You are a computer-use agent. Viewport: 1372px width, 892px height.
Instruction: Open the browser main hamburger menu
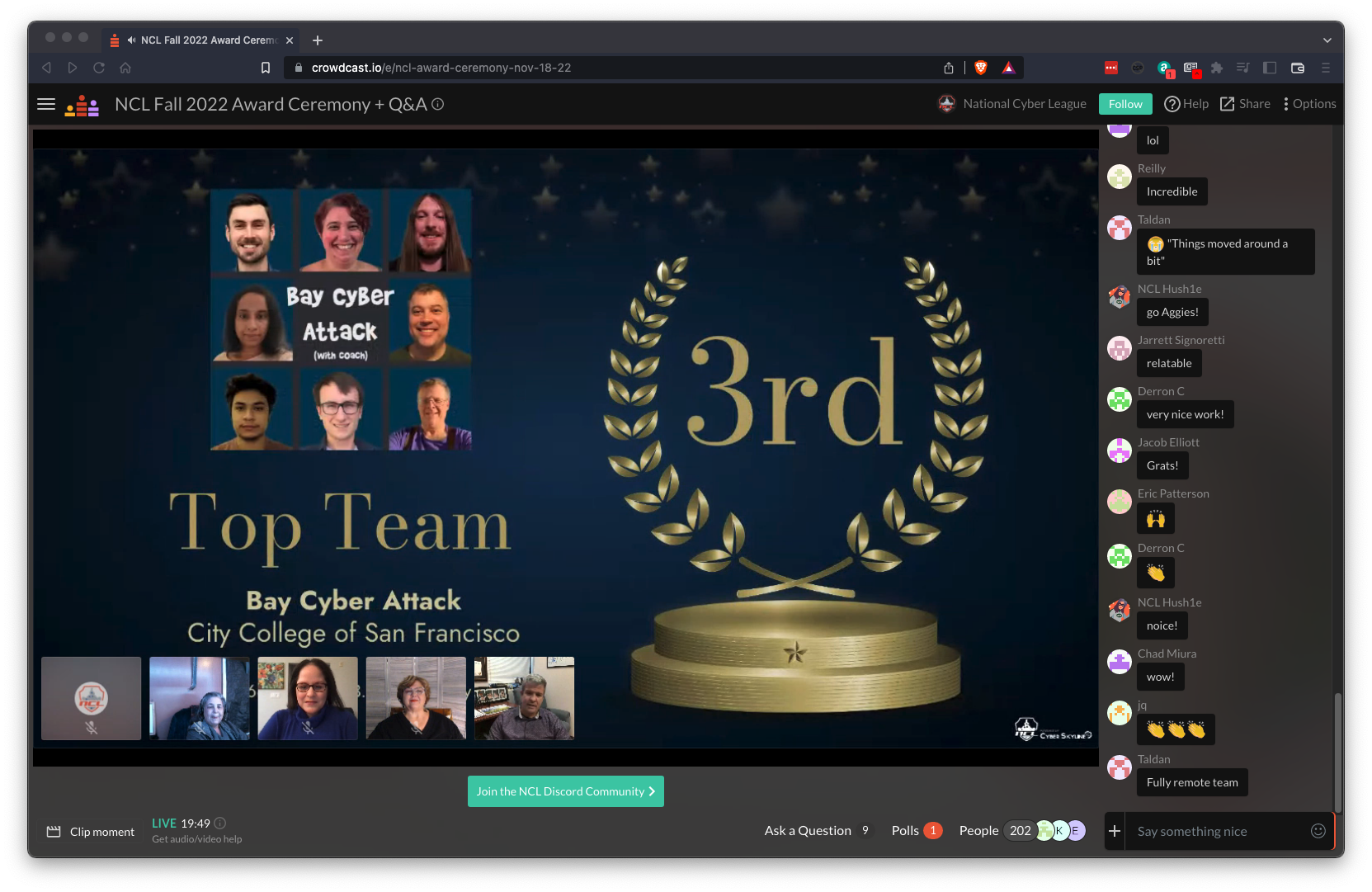(x=1326, y=68)
